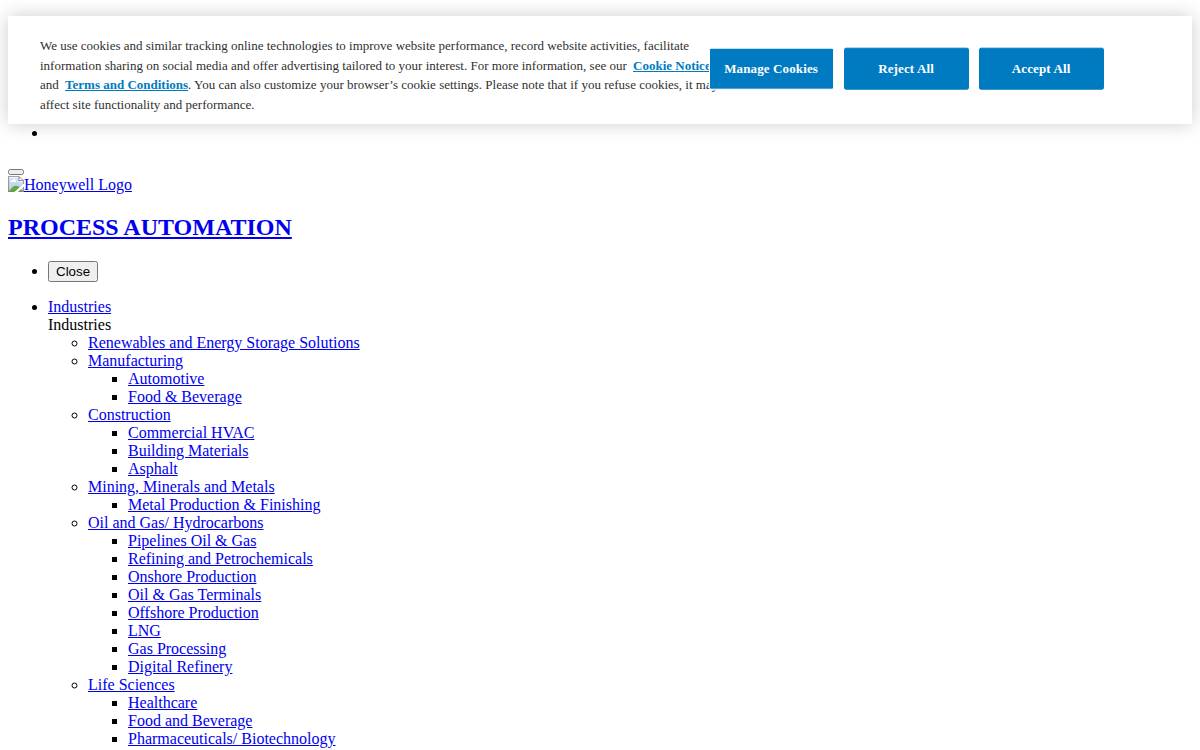Click the Manage Cookies button

(771, 69)
